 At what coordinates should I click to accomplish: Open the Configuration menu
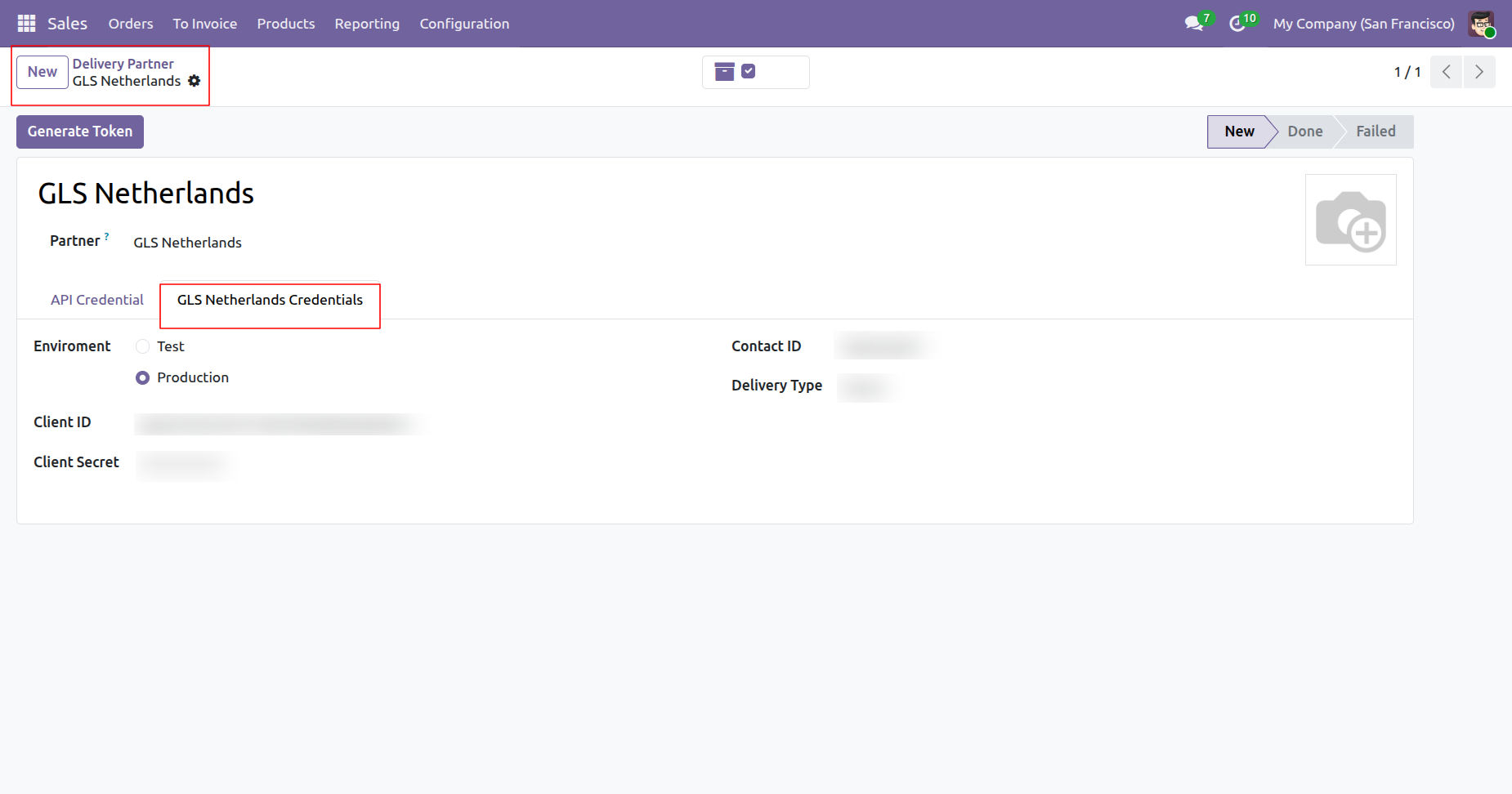[464, 24]
